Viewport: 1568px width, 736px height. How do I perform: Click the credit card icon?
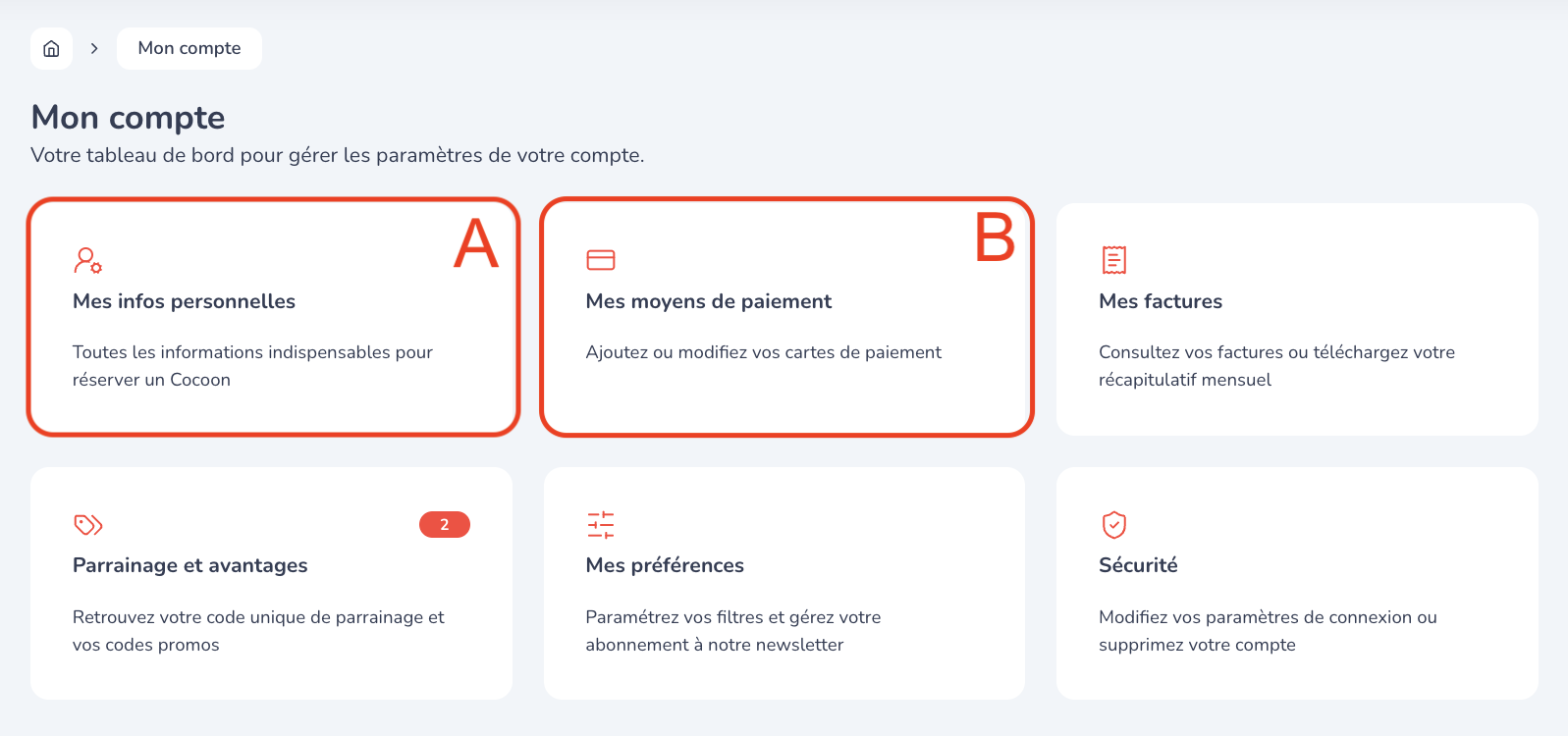tap(600, 260)
